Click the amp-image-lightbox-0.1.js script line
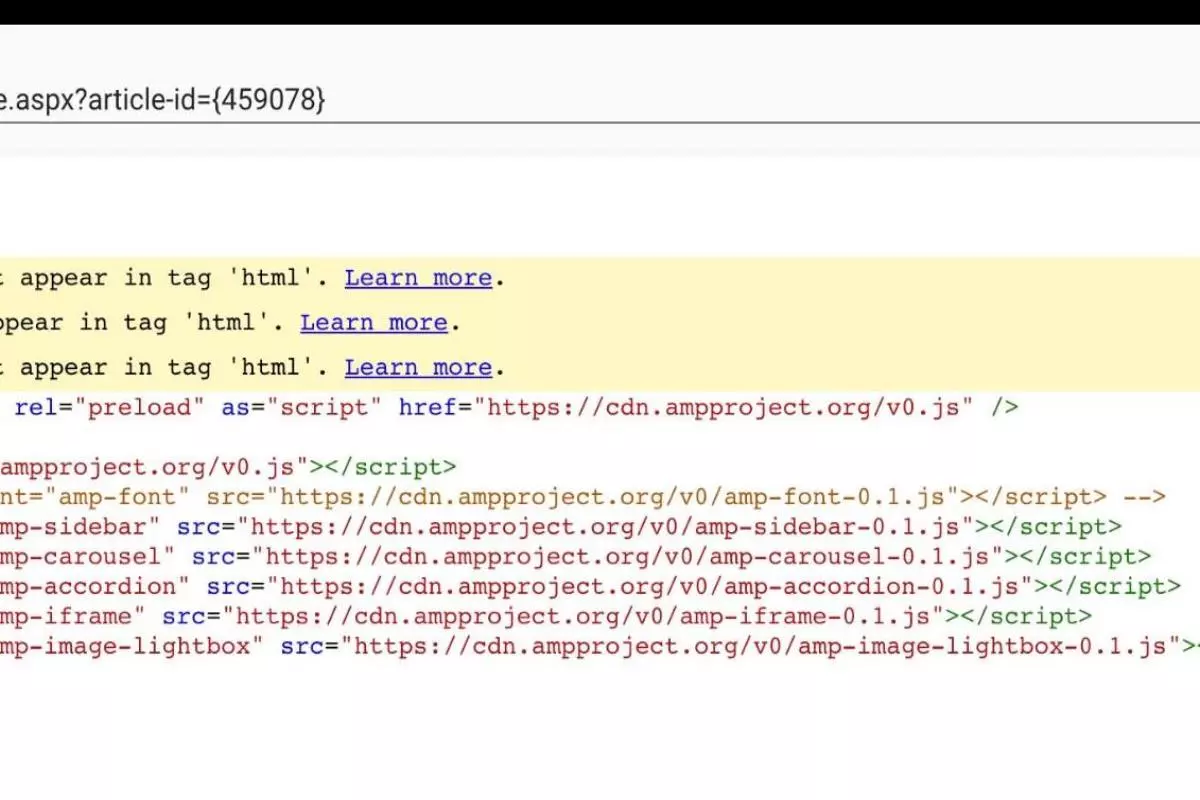Screen dimensions: 1200x800 600,647
